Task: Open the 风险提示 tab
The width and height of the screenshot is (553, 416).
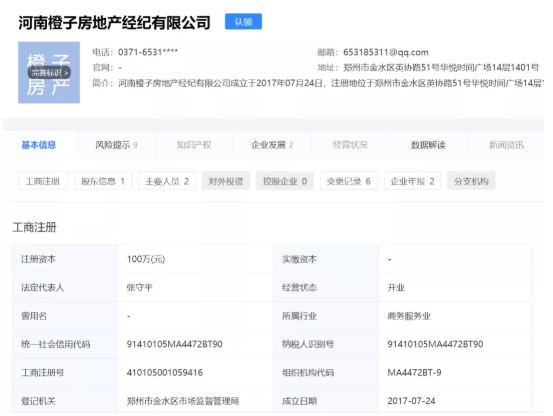Action: [x=116, y=145]
